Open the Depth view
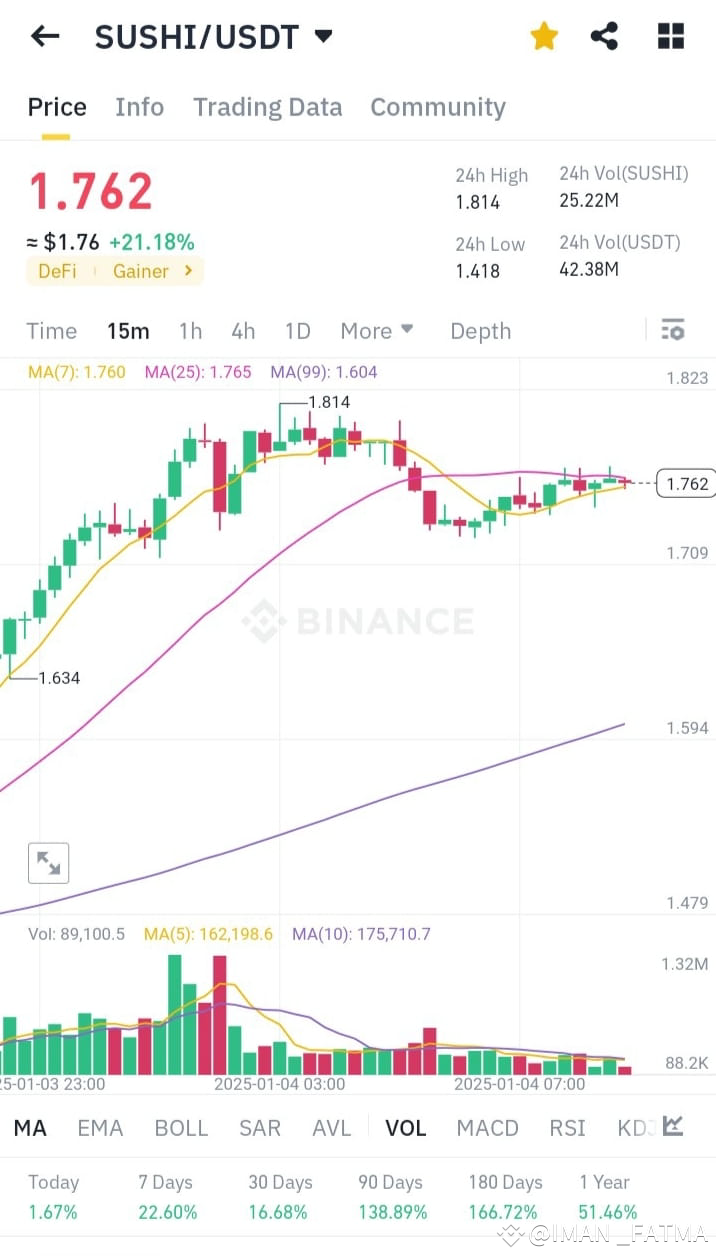716x1256 pixels. [480, 331]
